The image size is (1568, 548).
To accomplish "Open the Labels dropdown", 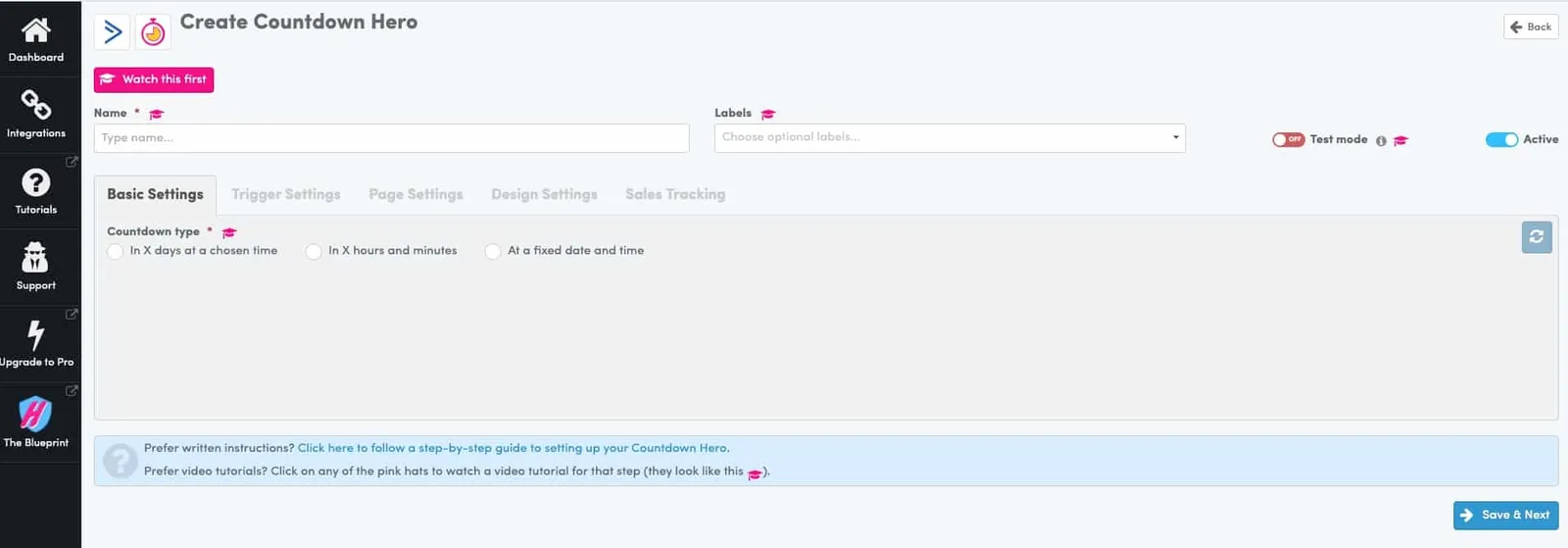I will click(950, 137).
